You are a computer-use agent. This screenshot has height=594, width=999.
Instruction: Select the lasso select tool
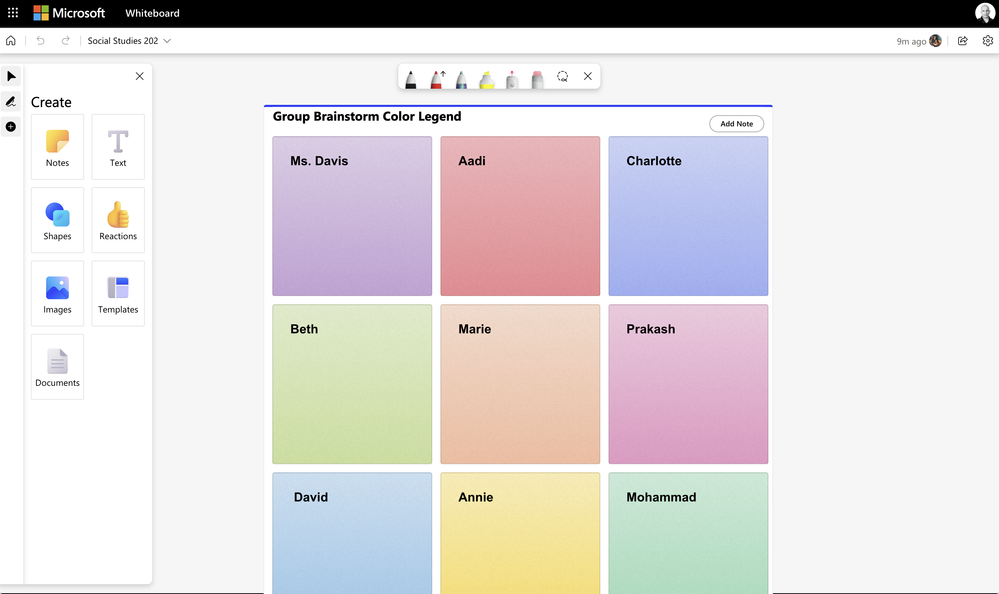click(x=562, y=76)
